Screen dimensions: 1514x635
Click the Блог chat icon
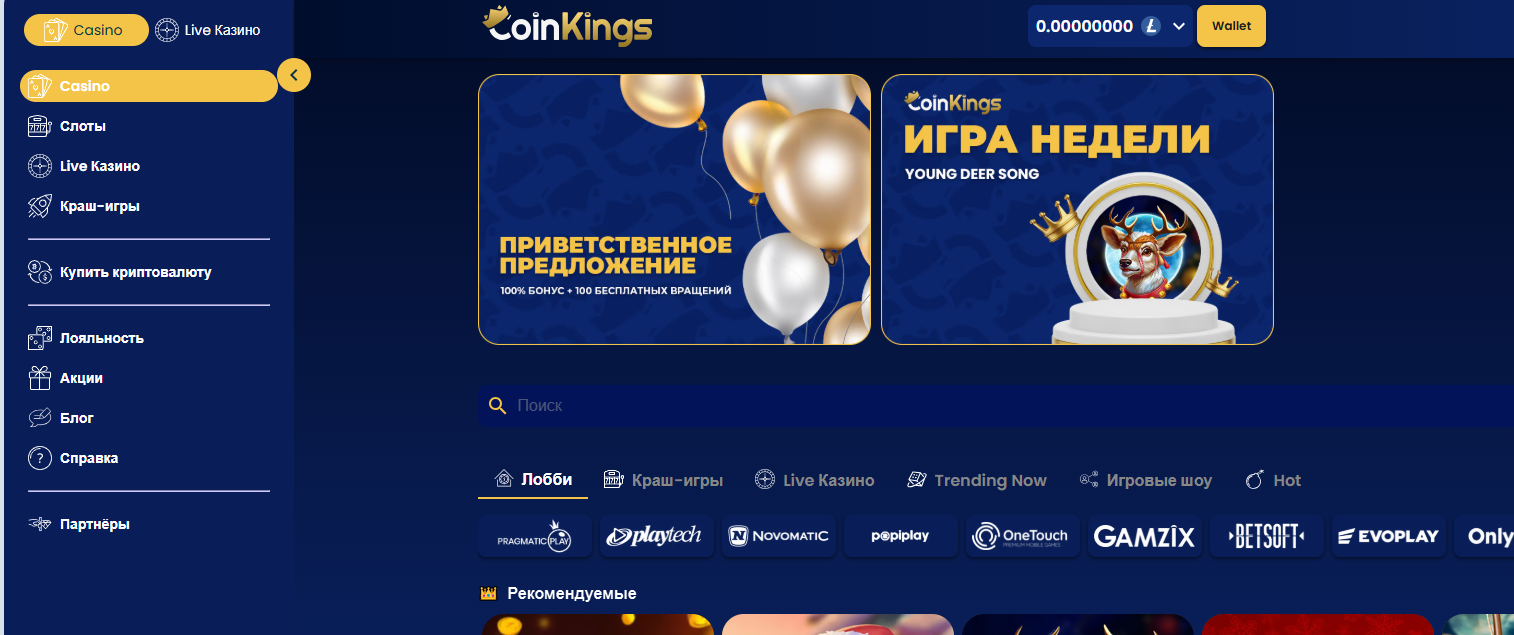coord(39,418)
